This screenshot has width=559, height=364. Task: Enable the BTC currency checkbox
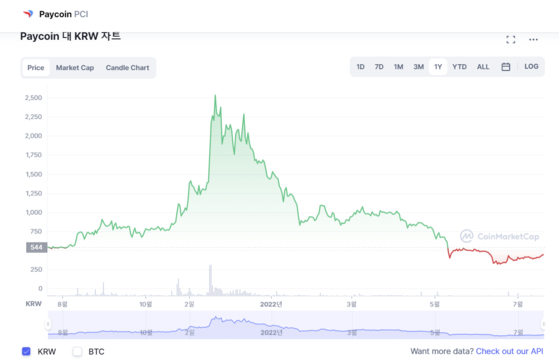point(77,352)
